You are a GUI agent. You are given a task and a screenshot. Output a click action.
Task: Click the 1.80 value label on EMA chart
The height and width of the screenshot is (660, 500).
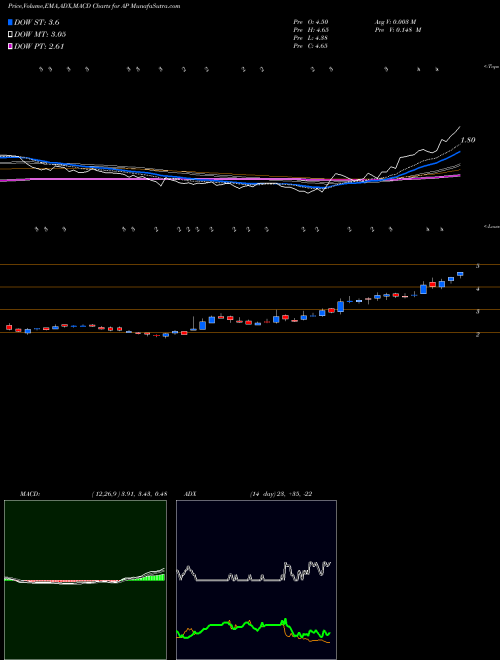468,140
